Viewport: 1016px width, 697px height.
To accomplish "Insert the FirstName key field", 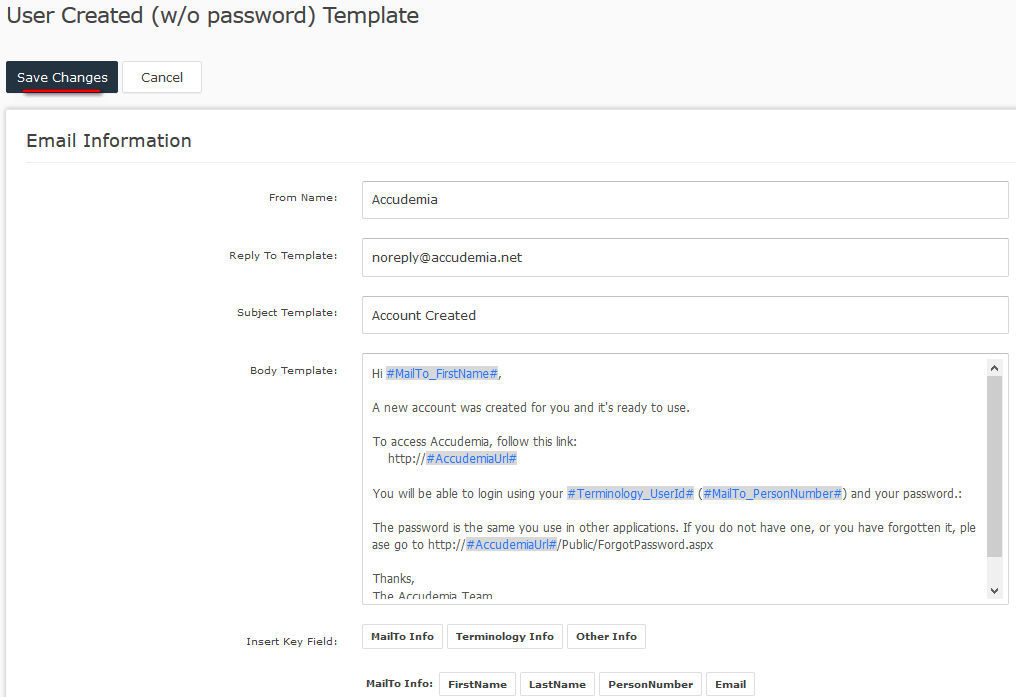I will [477, 684].
